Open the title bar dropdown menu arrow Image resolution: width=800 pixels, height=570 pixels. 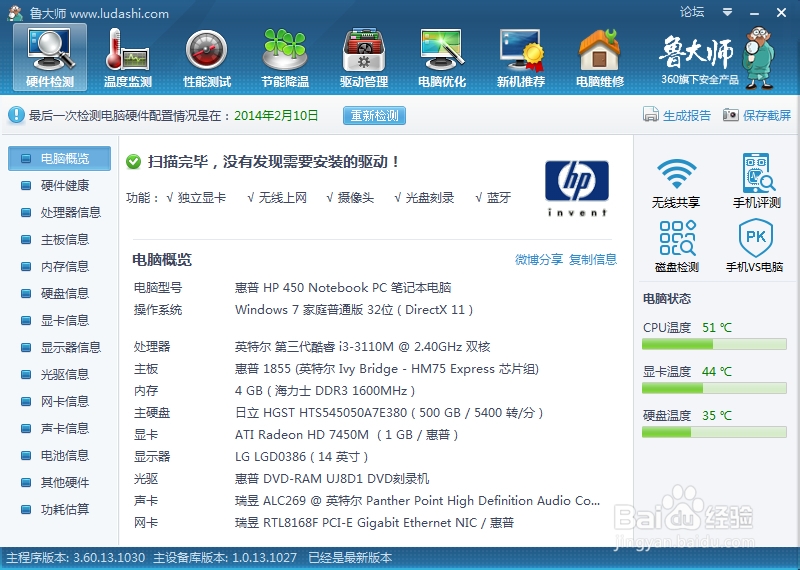point(728,12)
